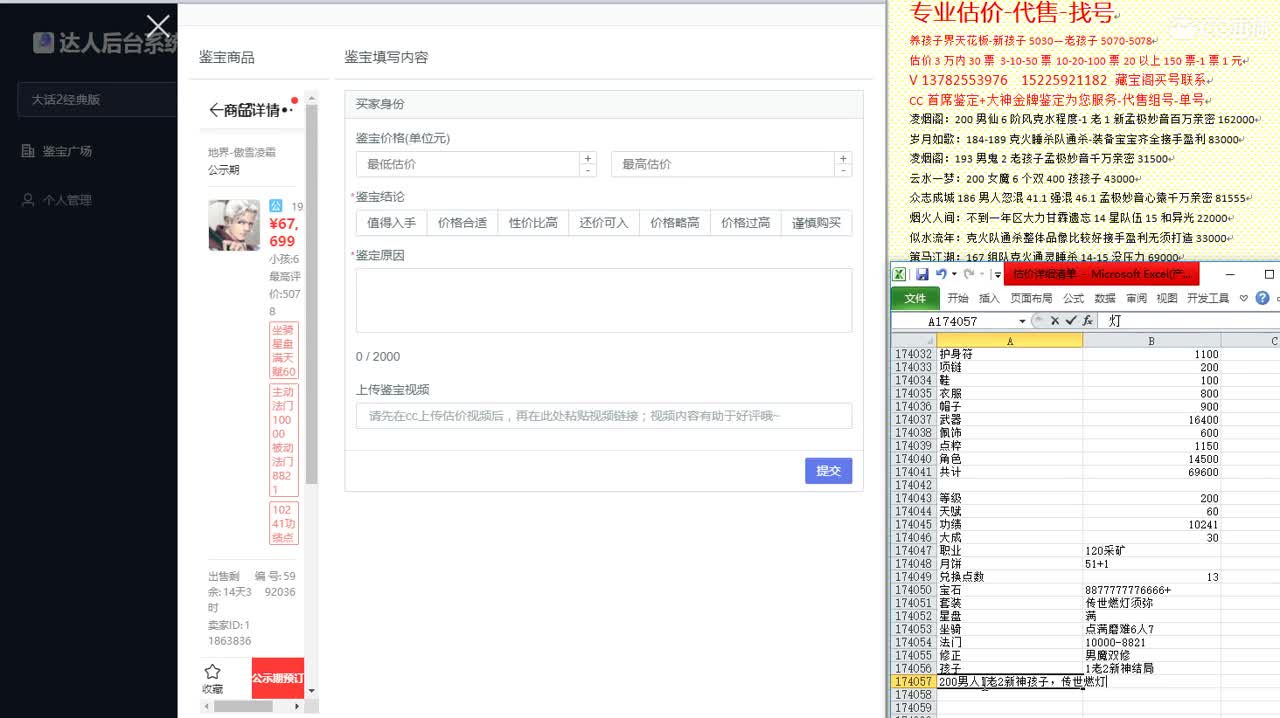Click Excel column A header
The image size is (1280, 718).
pos(1009,341)
